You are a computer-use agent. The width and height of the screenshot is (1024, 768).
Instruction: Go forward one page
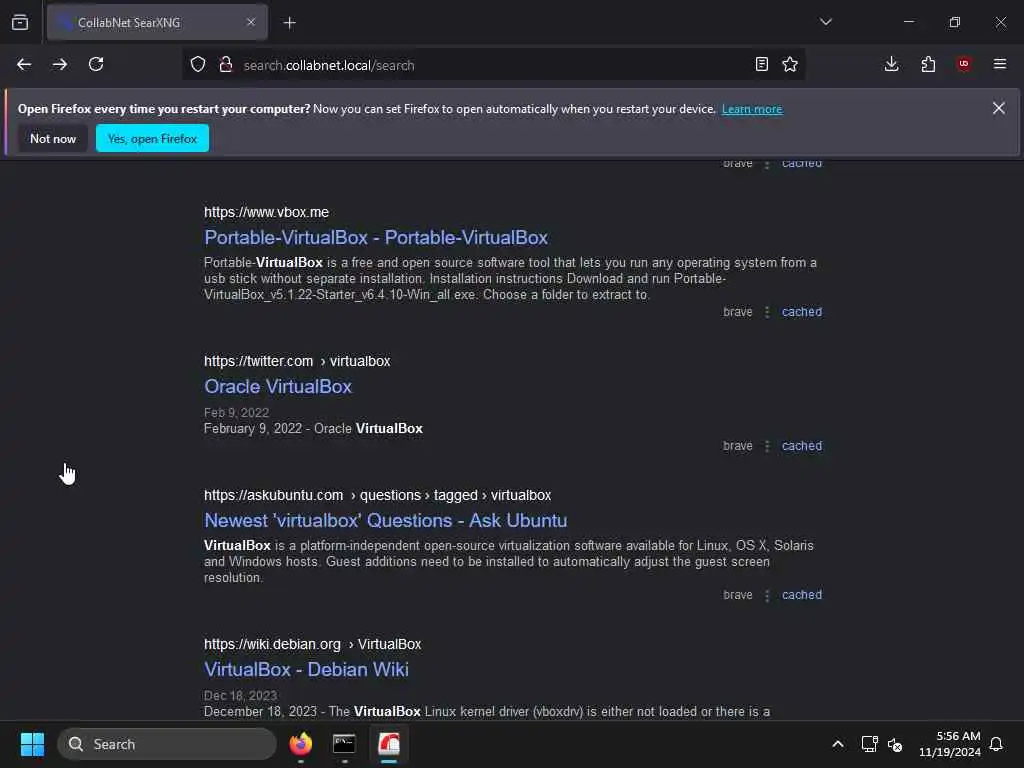point(60,64)
